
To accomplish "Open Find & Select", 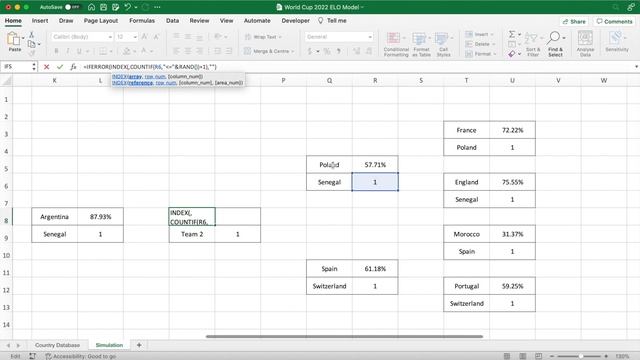I will coord(555,44).
